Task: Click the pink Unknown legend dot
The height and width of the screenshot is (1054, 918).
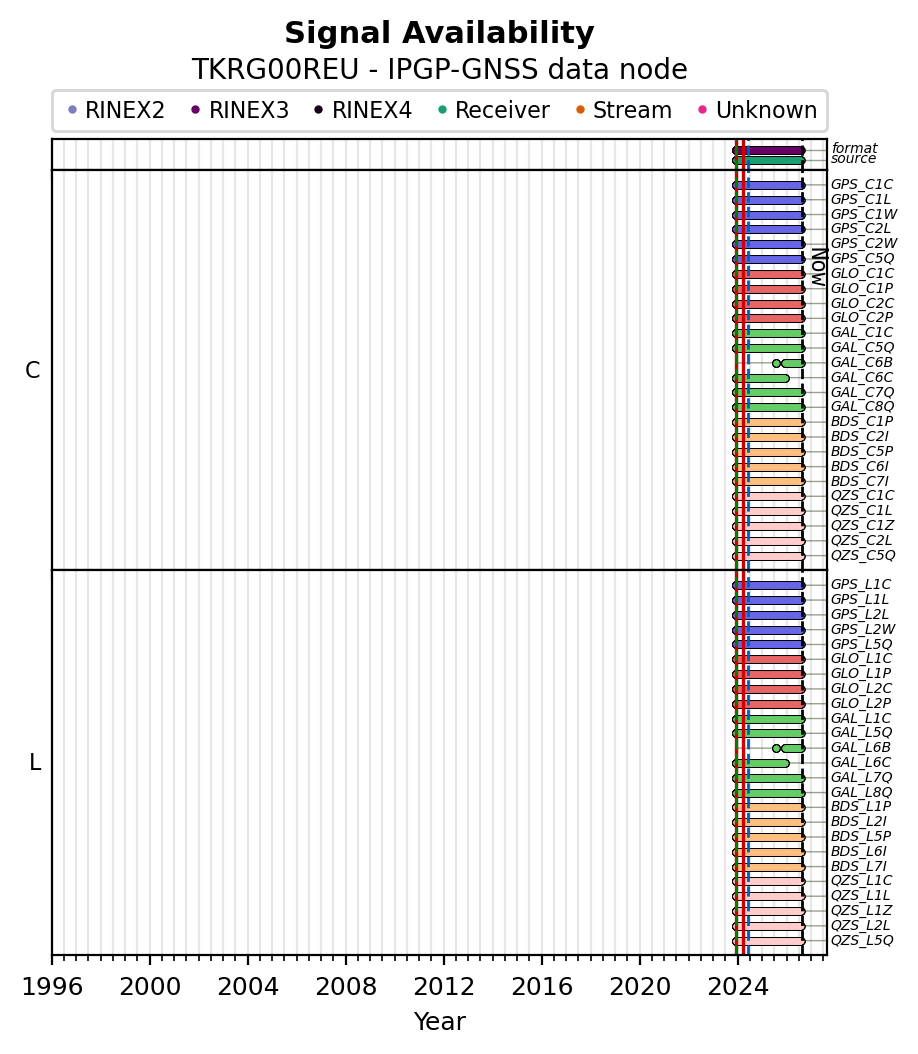Action: point(703,110)
